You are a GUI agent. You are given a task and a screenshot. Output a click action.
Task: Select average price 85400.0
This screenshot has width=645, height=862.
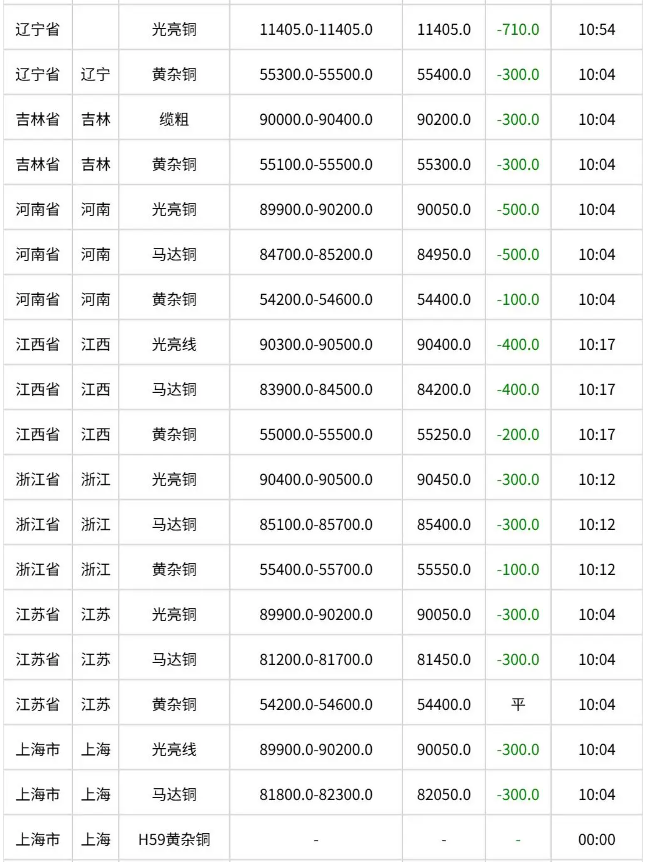click(x=444, y=525)
